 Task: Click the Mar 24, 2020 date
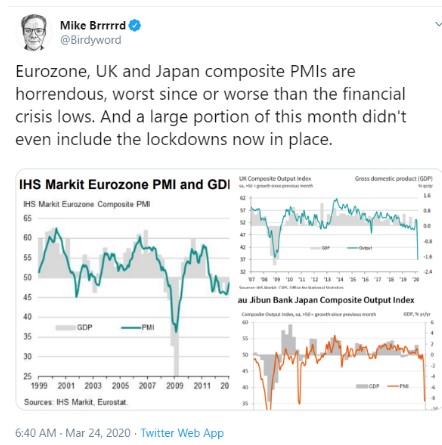pyautogui.click(x=98, y=433)
